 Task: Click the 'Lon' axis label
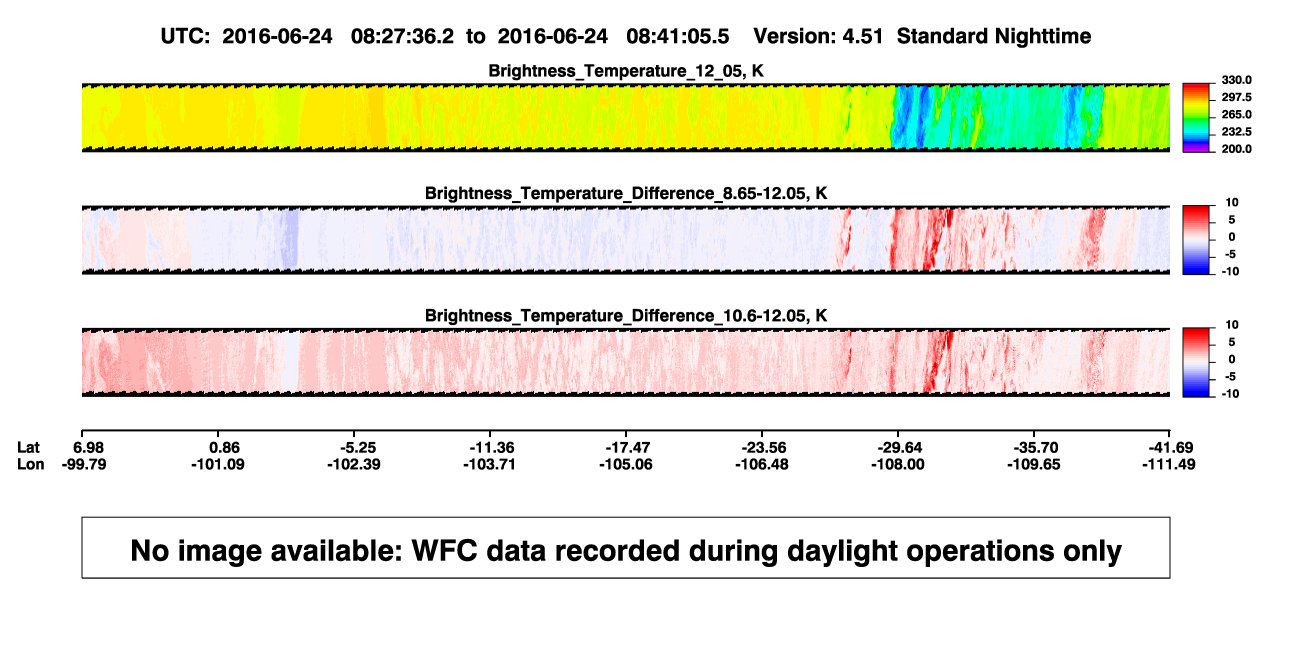pos(30,464)
